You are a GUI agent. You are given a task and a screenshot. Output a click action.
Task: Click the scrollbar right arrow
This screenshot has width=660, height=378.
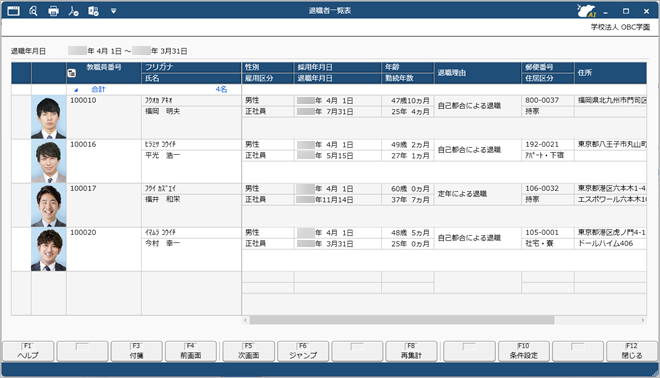point(643,320)
